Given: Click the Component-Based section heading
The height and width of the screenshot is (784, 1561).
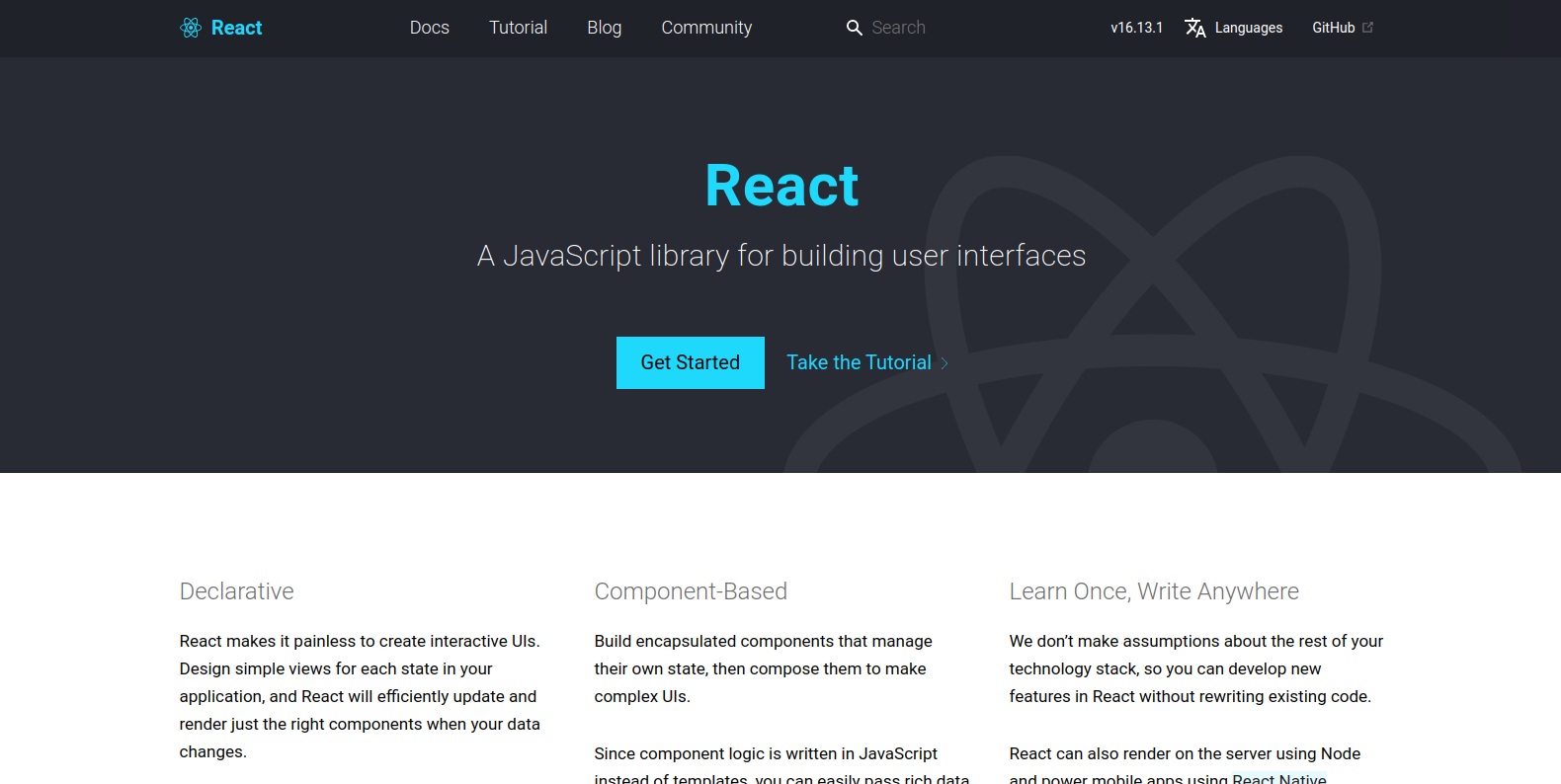Looking at the screenshot, I should pyautogui.click(x=691, y=591).
